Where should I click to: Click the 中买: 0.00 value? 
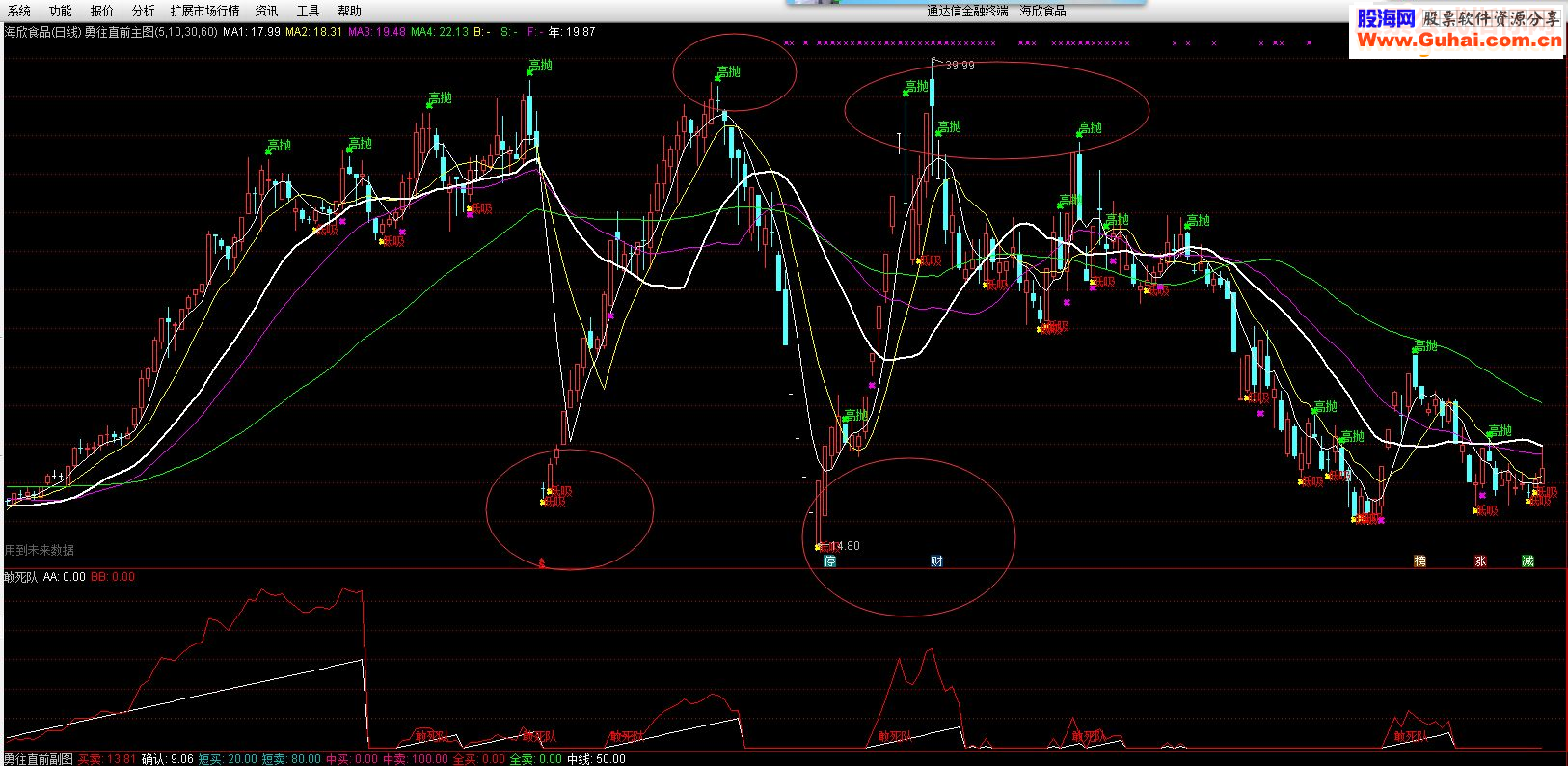[x=351, y=759]
